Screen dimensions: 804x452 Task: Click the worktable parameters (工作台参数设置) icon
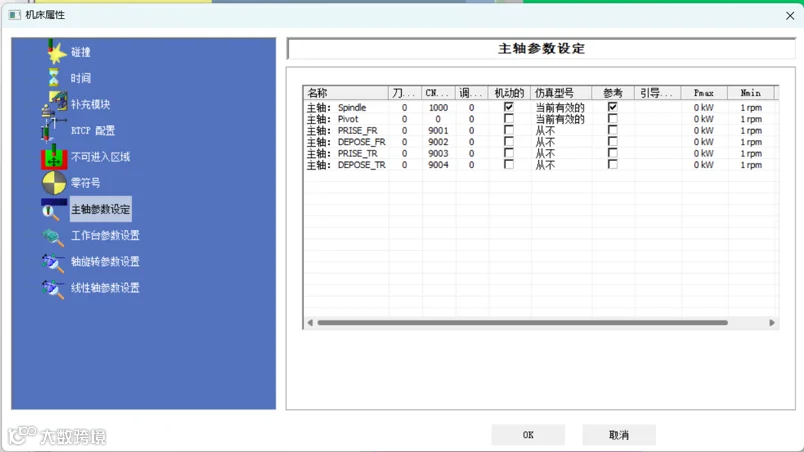pyautogui.click(x=53, y=236)
